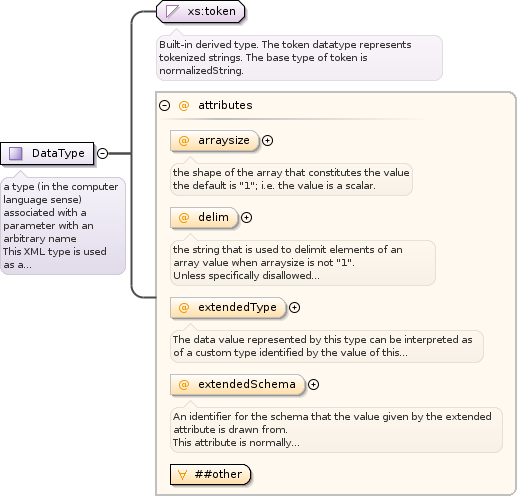Click the xs:token triangle type icon
This screenshot has width=518, height=497.
(173, 12)
